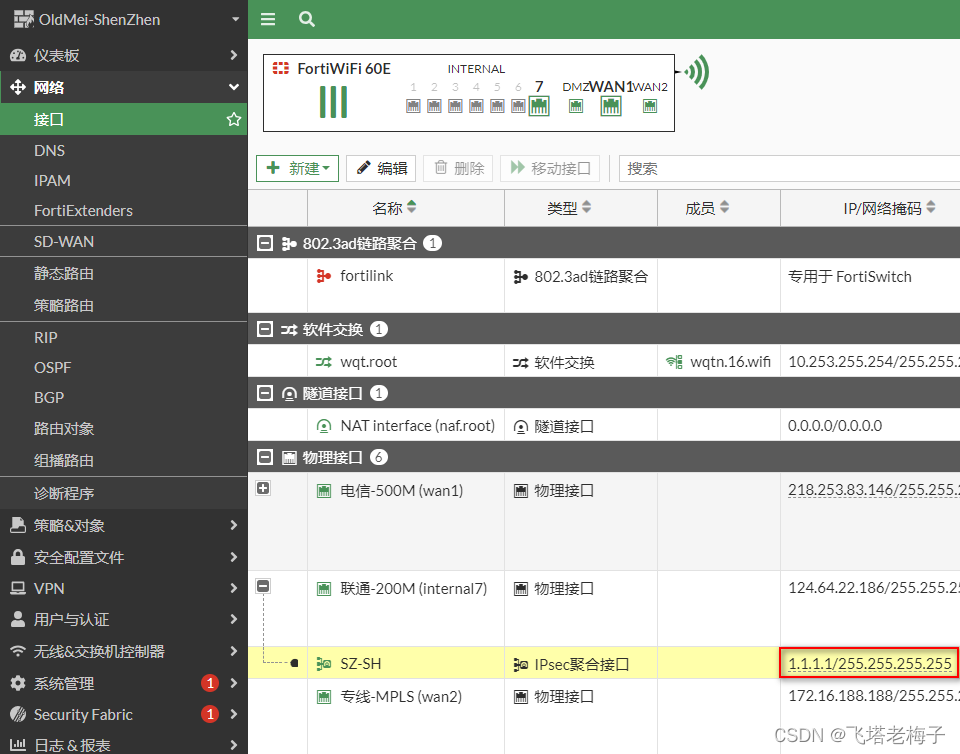Image resolution: width=960 pixels, height=754 pixels.
Task: Expand the 策略&对象 menu
Action: (x=124, y=525)
